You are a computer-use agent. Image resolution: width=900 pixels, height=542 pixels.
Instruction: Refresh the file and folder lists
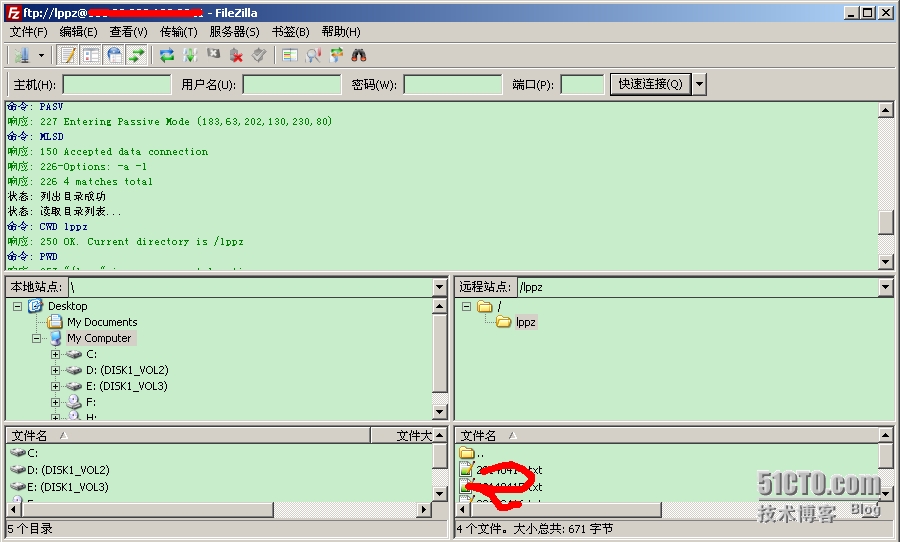(x=167, y=55)
